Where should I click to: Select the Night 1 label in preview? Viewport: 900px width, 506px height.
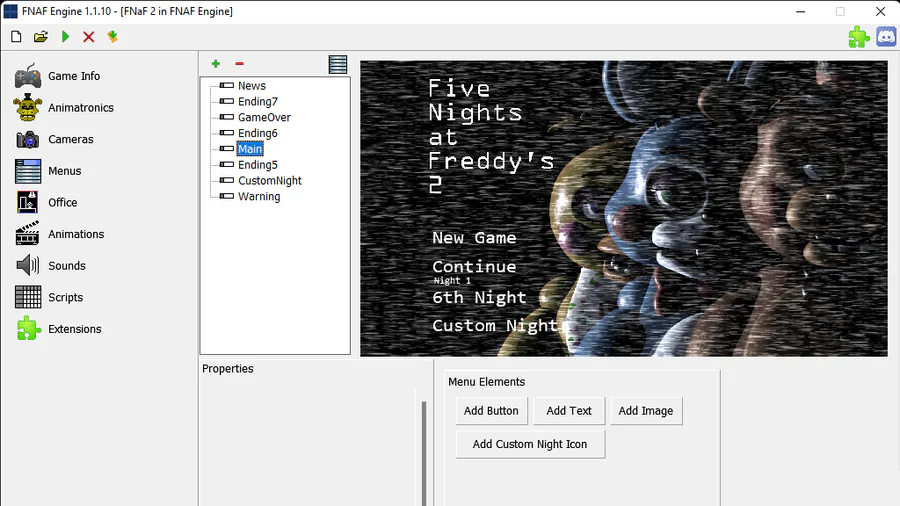[452, 281]
